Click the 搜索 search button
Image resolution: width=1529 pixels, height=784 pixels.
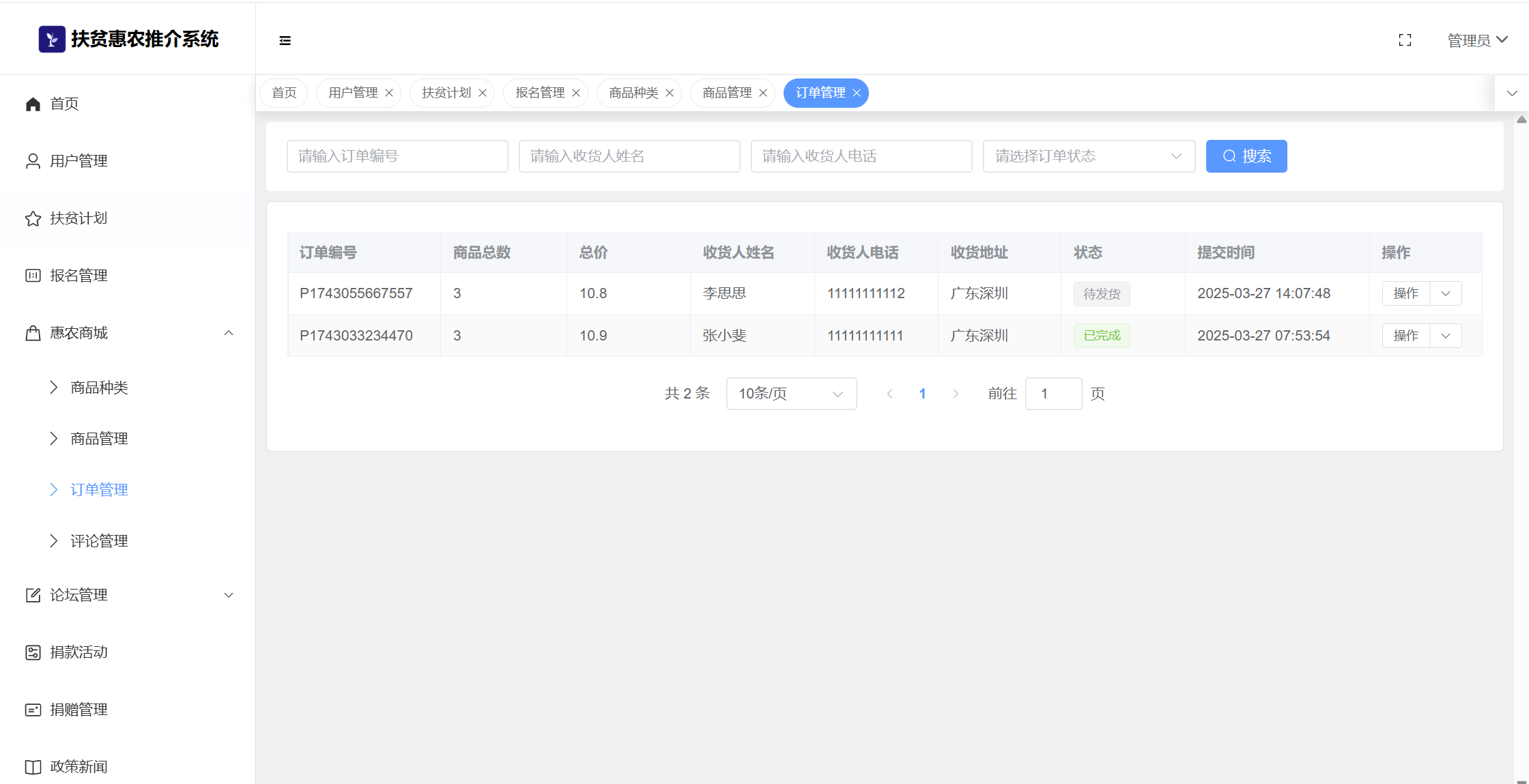click(x=1246, y=156)
